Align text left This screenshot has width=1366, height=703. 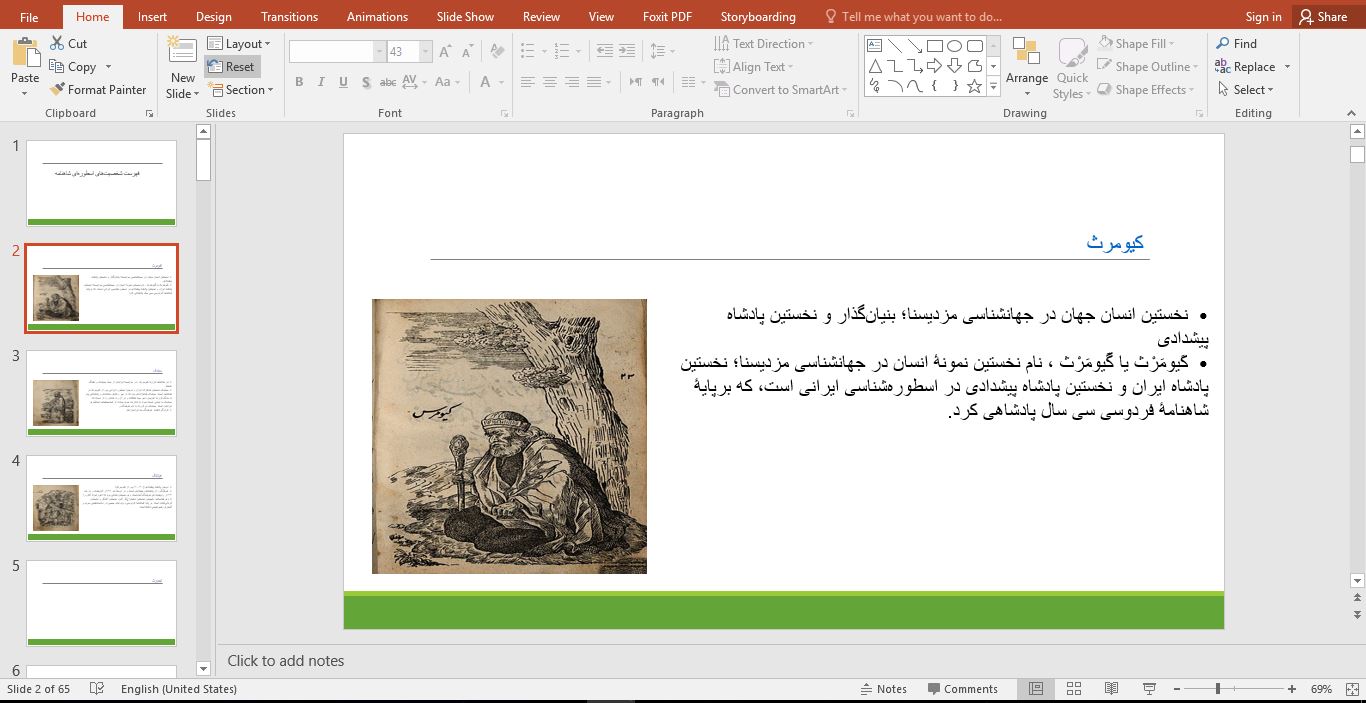click(528, 83)
